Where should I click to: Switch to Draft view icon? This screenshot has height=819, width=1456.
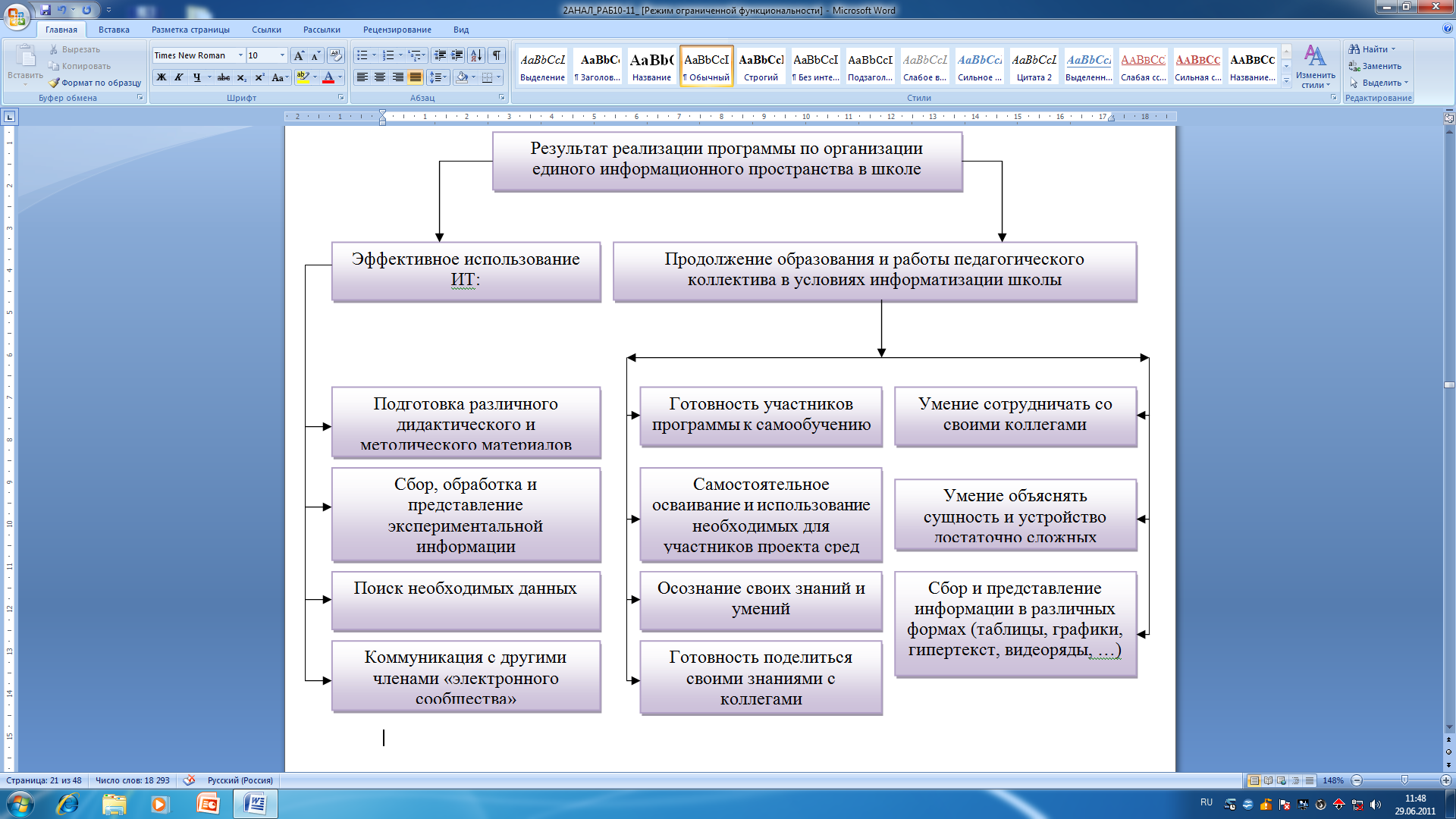[x=1309, y=780]
